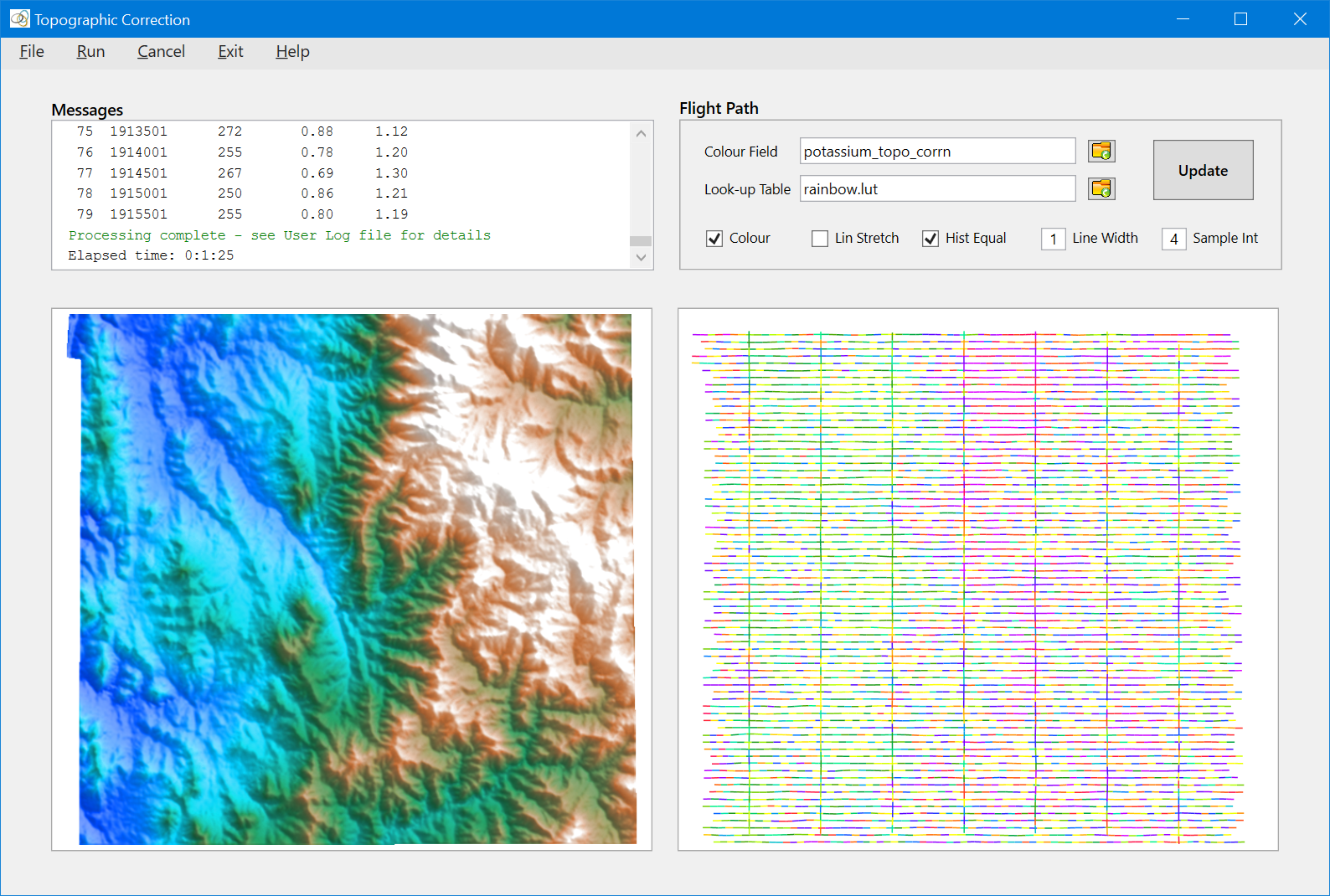Screen dimensions: 1330x896
Task: Click the Look-up Table text field
Action: click(936, 189)
